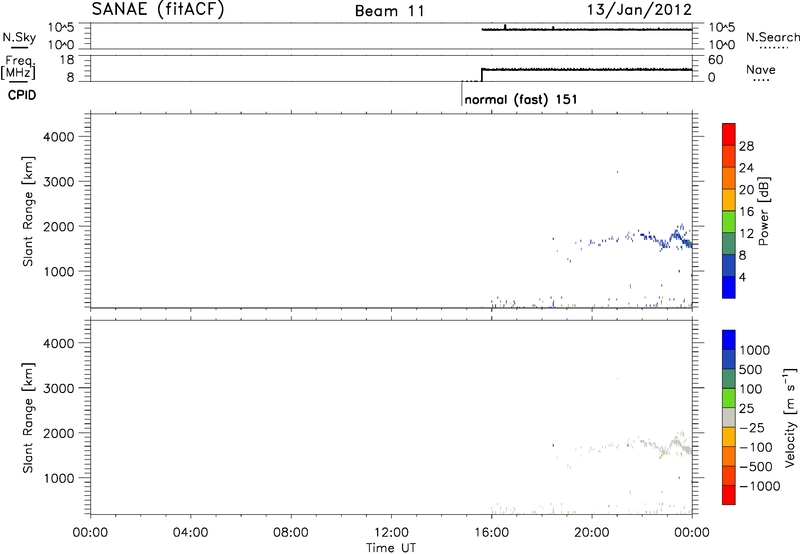Screen dimensions: 800x554
Task: Click the Time UT axis label
Action: 391,548
